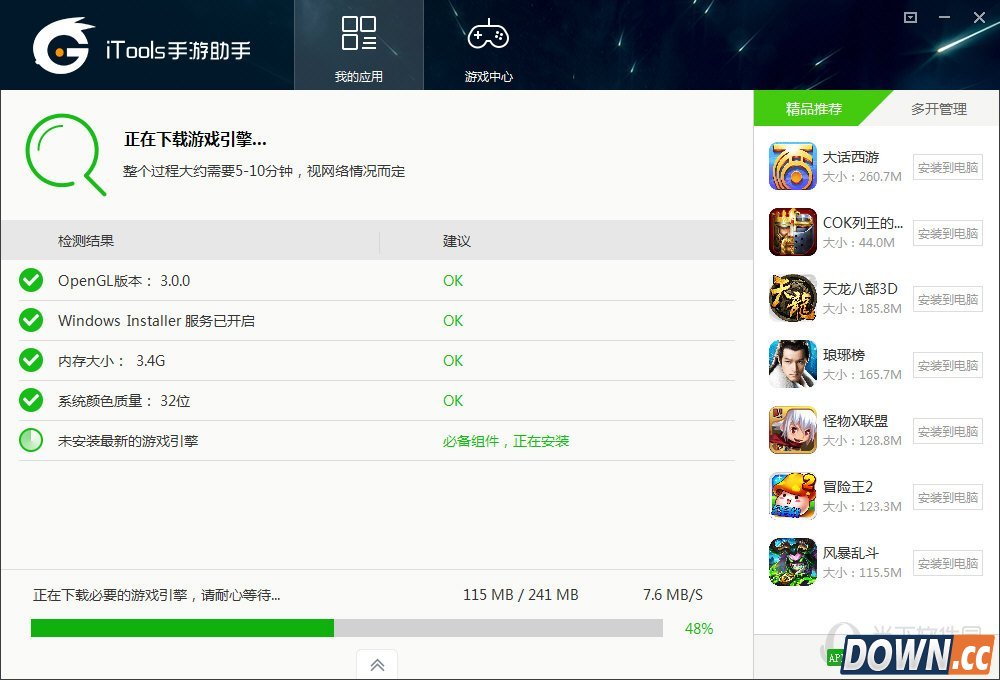This screenshot has height=680, width=1000.
Task: Click the 115 MB / 241 MB text
Action: (520, 595)
